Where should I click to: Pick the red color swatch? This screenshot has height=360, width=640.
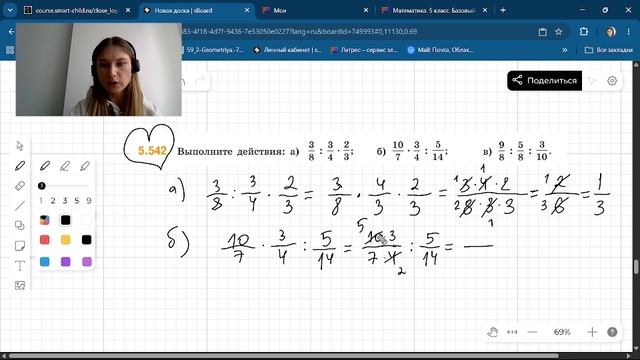[x=44, y=240]
